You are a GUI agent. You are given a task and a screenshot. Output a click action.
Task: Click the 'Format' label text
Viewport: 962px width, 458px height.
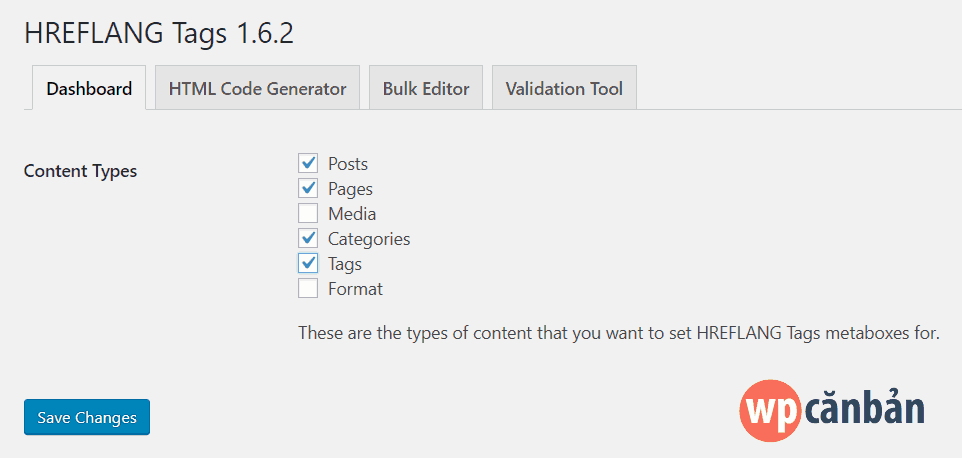(x=355, y=289)
